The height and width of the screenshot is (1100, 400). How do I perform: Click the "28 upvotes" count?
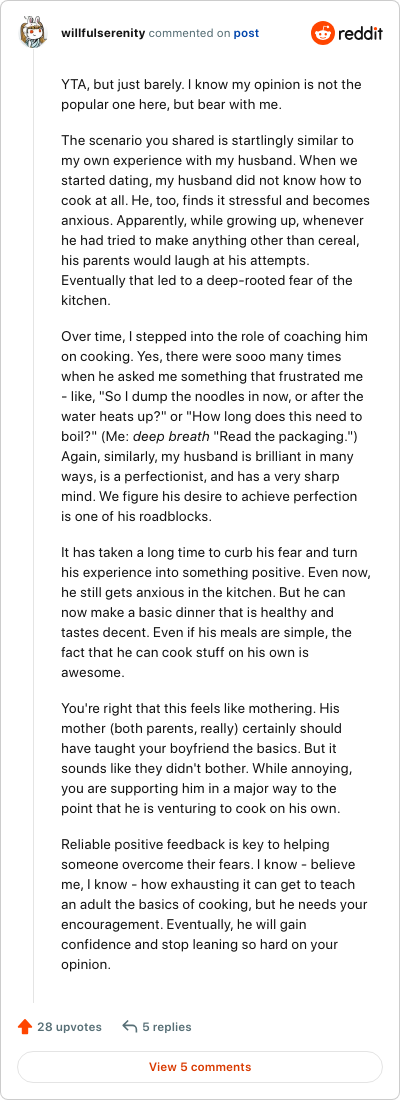pyautogui.click(x=69, y=1027)
